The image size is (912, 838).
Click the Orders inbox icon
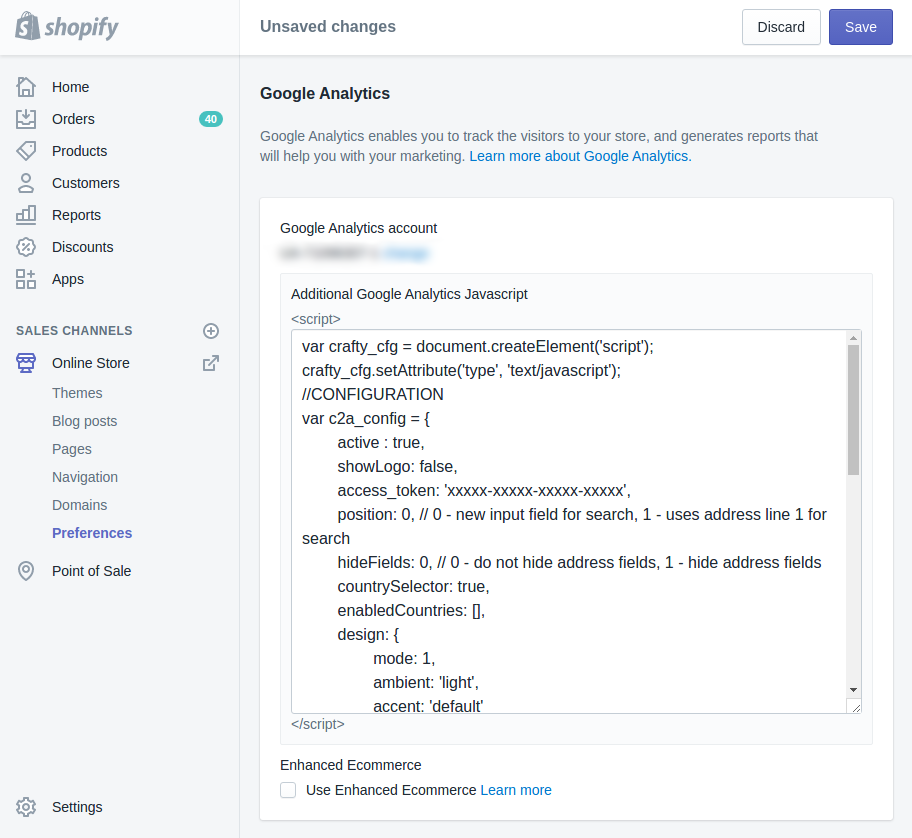26,119
